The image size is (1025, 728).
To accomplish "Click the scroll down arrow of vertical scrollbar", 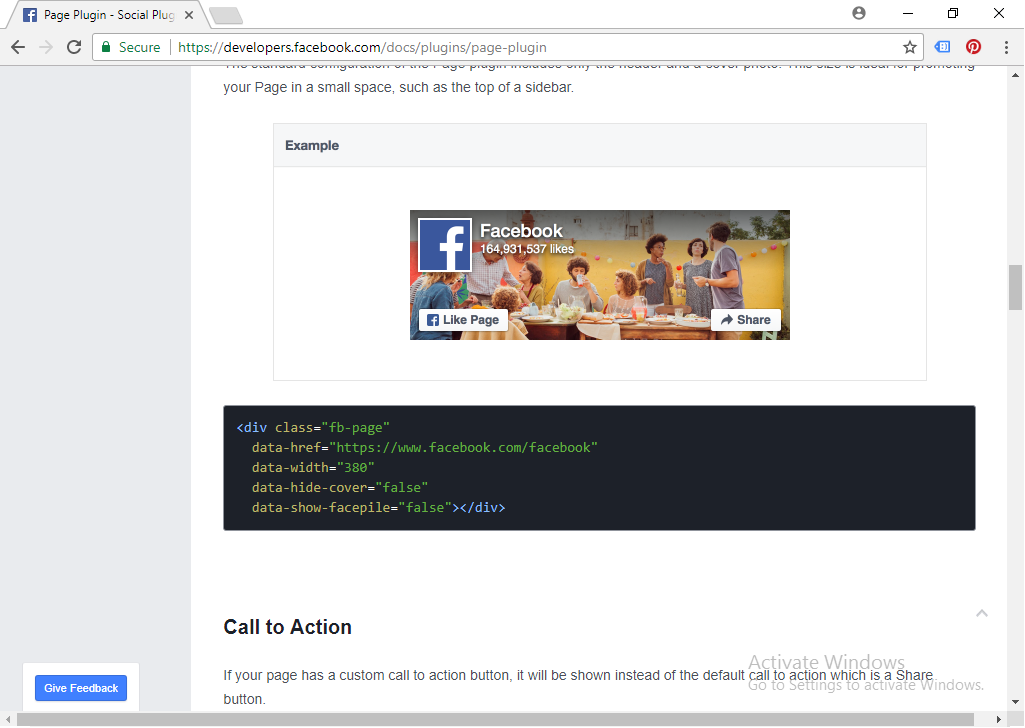I will (1015, 703).
